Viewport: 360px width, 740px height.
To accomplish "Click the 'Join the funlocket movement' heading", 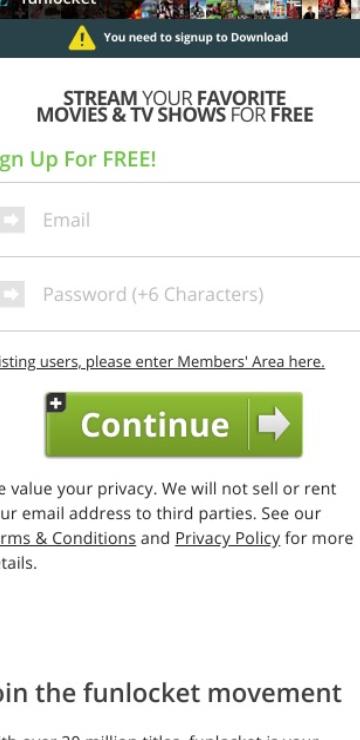I will click(170, 693).
